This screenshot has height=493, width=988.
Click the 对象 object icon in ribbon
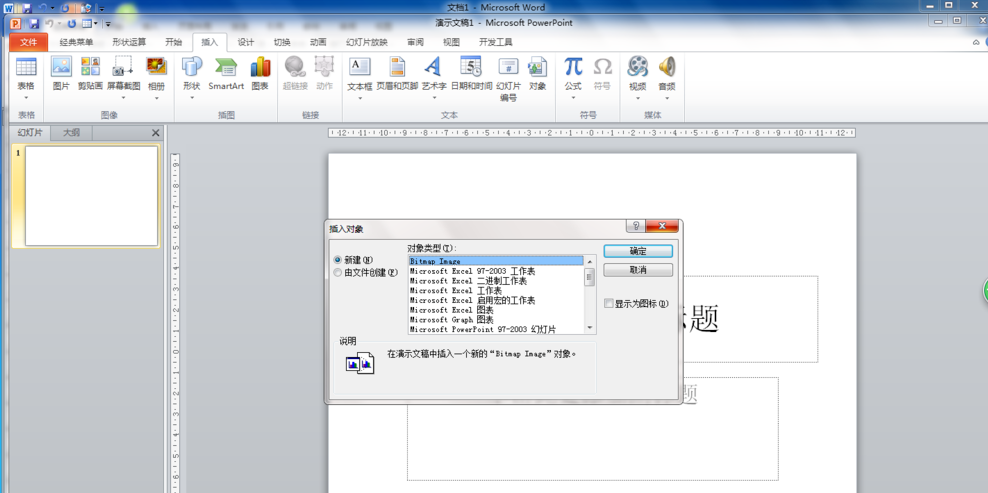(x=537, y=67)
